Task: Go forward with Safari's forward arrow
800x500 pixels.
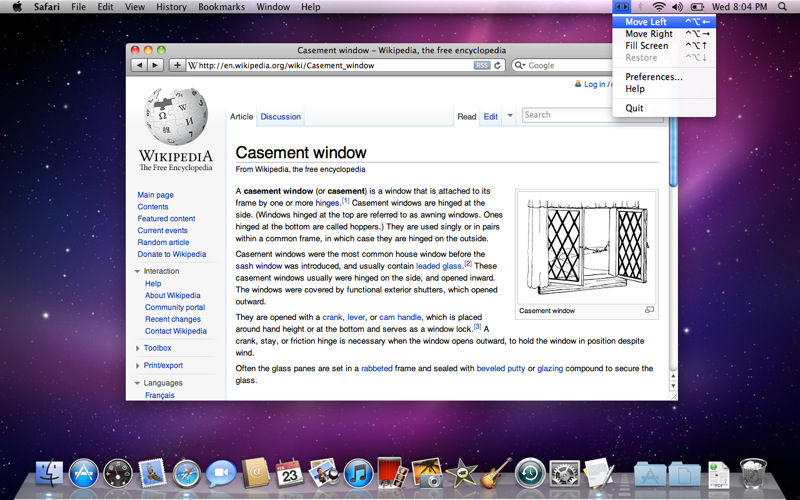Action: click(x=156, y=65)
